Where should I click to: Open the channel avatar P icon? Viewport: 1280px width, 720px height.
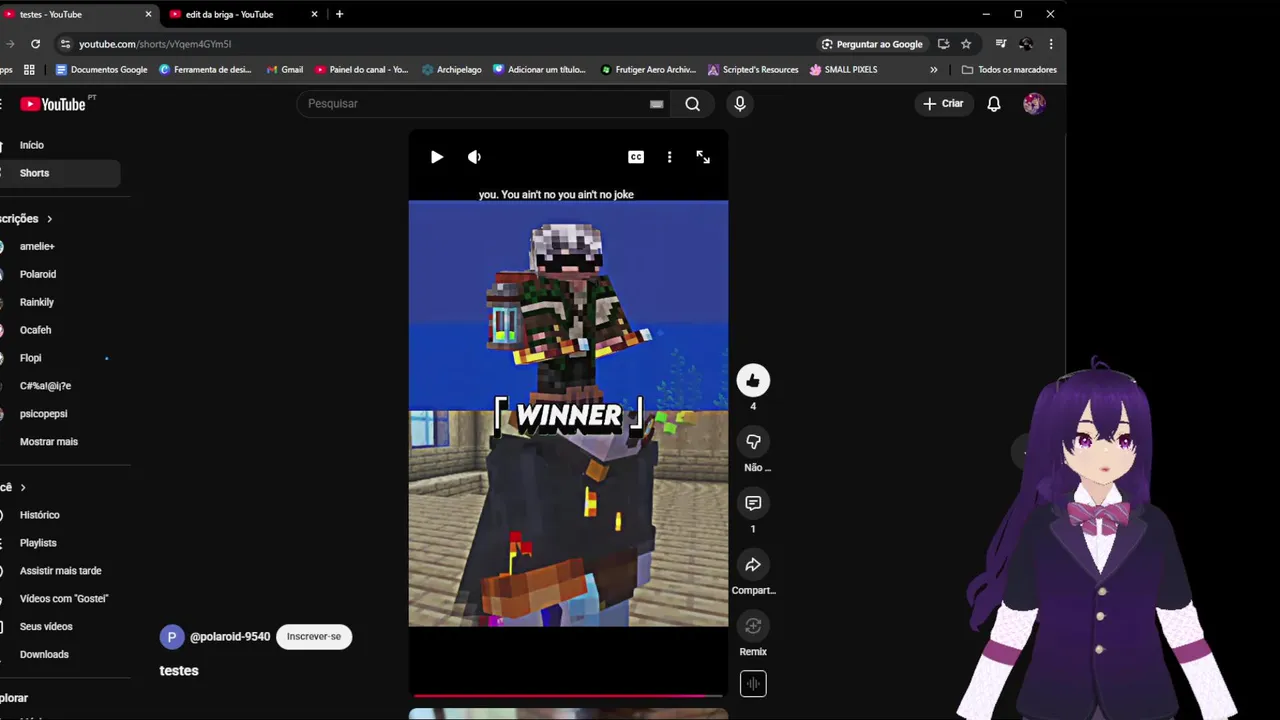172,637
